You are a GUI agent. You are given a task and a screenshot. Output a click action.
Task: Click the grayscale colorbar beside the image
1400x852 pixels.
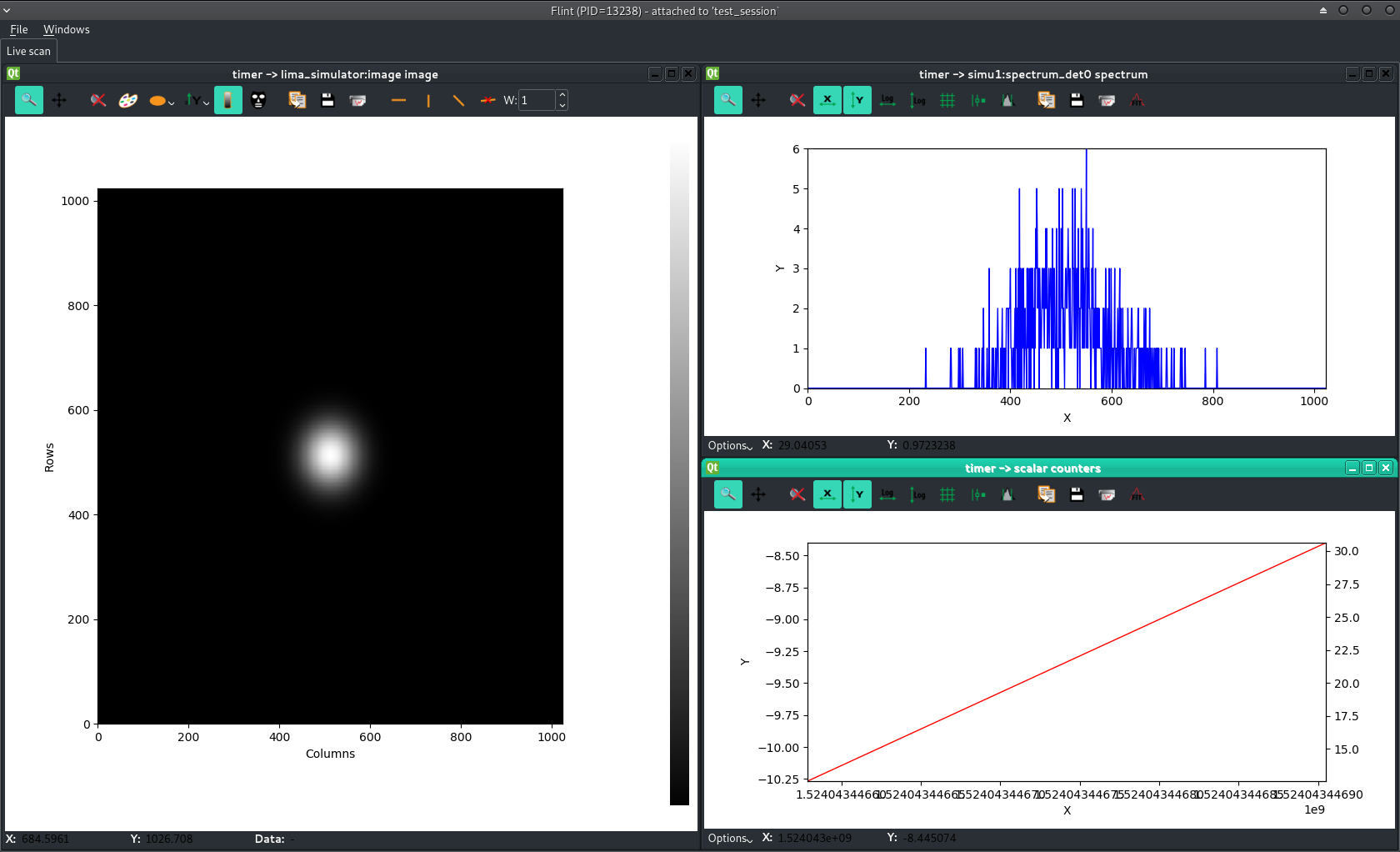coord(679,473)
